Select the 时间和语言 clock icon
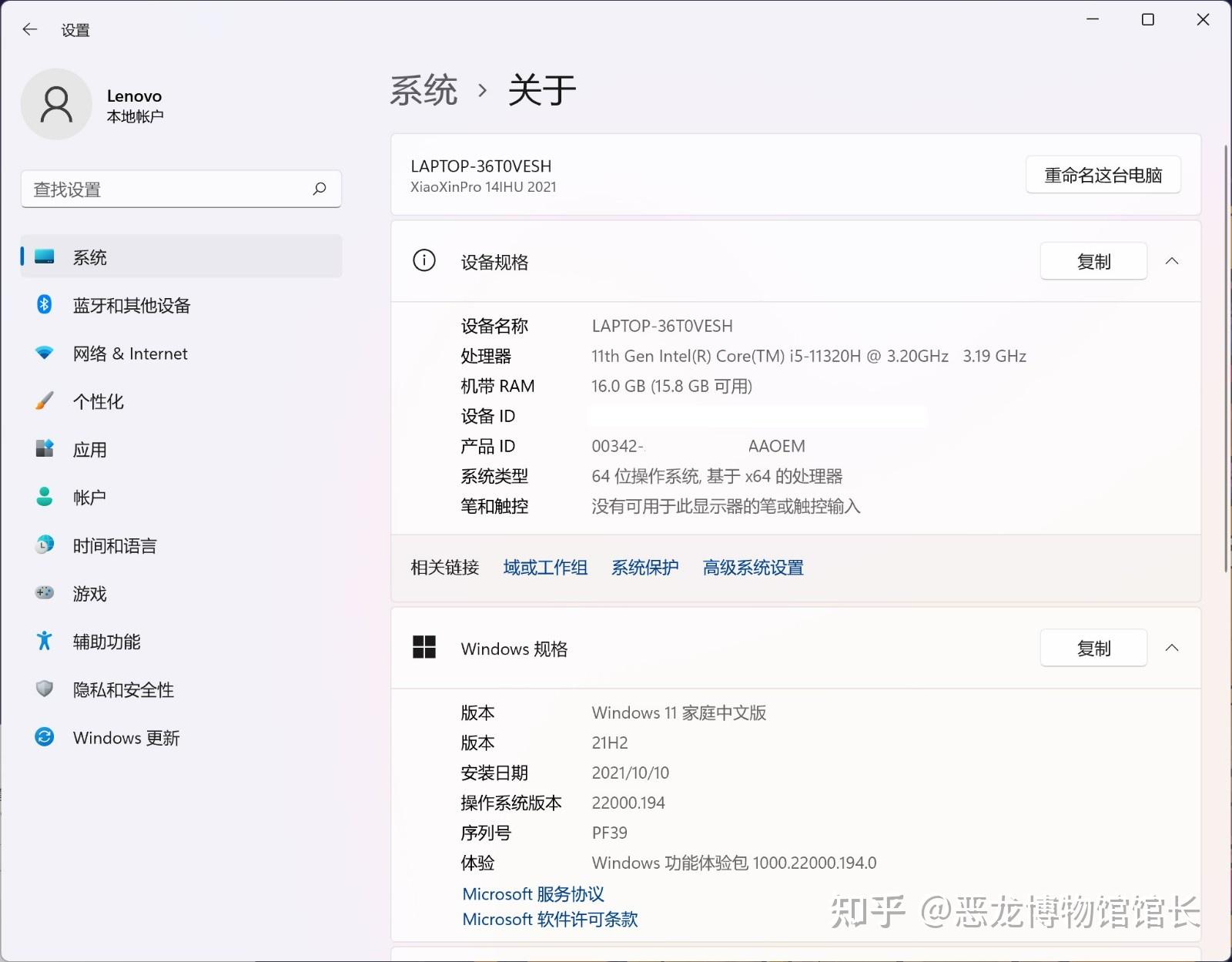1232x962 pixels. pyautogui.click(x=45, y=545)
